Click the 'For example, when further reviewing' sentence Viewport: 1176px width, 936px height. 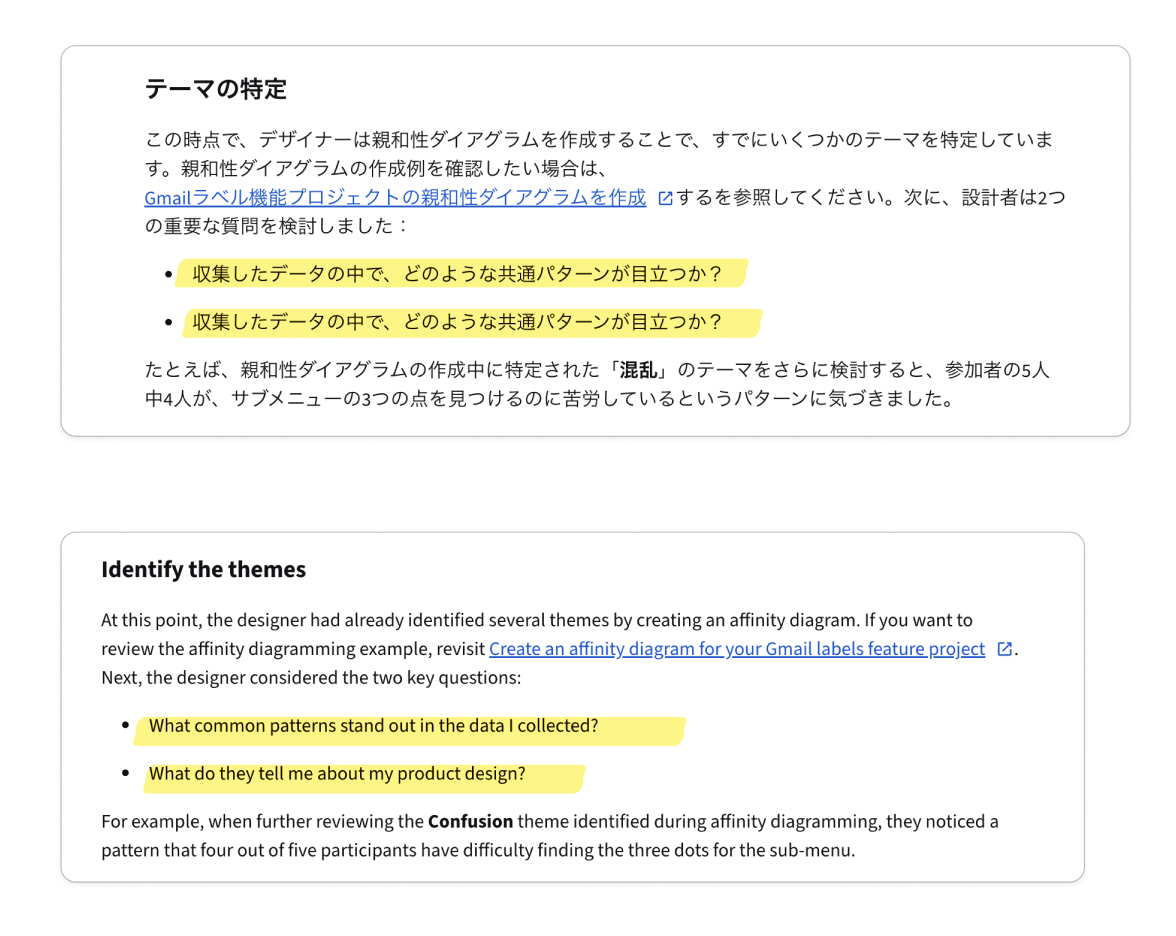coord(549,836)
